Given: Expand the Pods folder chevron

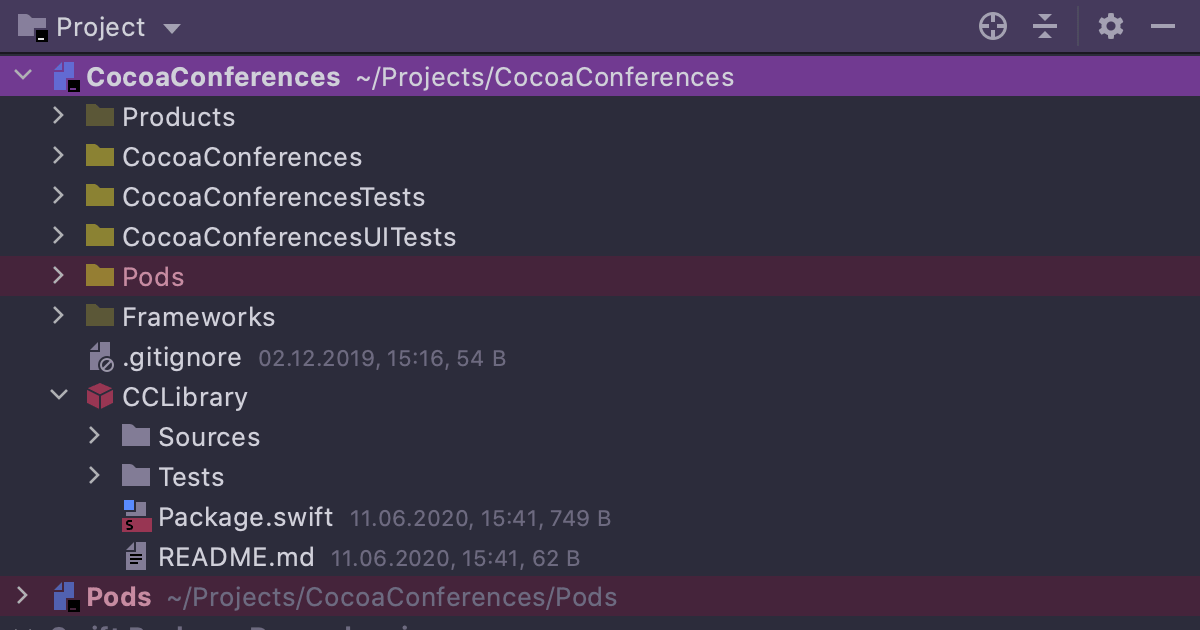Looking at the screenshot, I should click(58, 276).
